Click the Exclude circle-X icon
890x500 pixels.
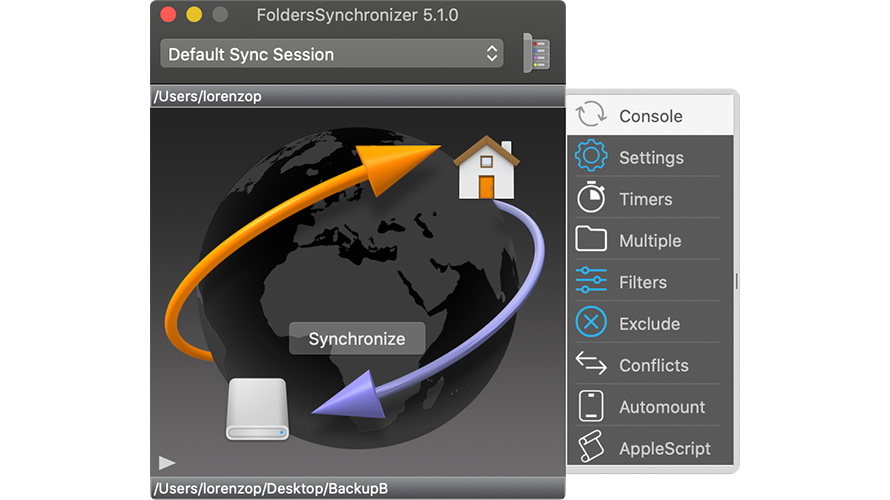[591, 322]
